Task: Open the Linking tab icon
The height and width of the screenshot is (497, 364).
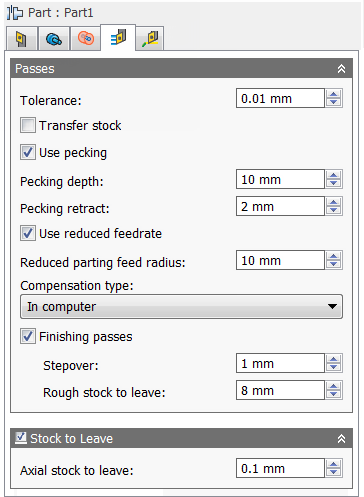Action: coord(150,39)
